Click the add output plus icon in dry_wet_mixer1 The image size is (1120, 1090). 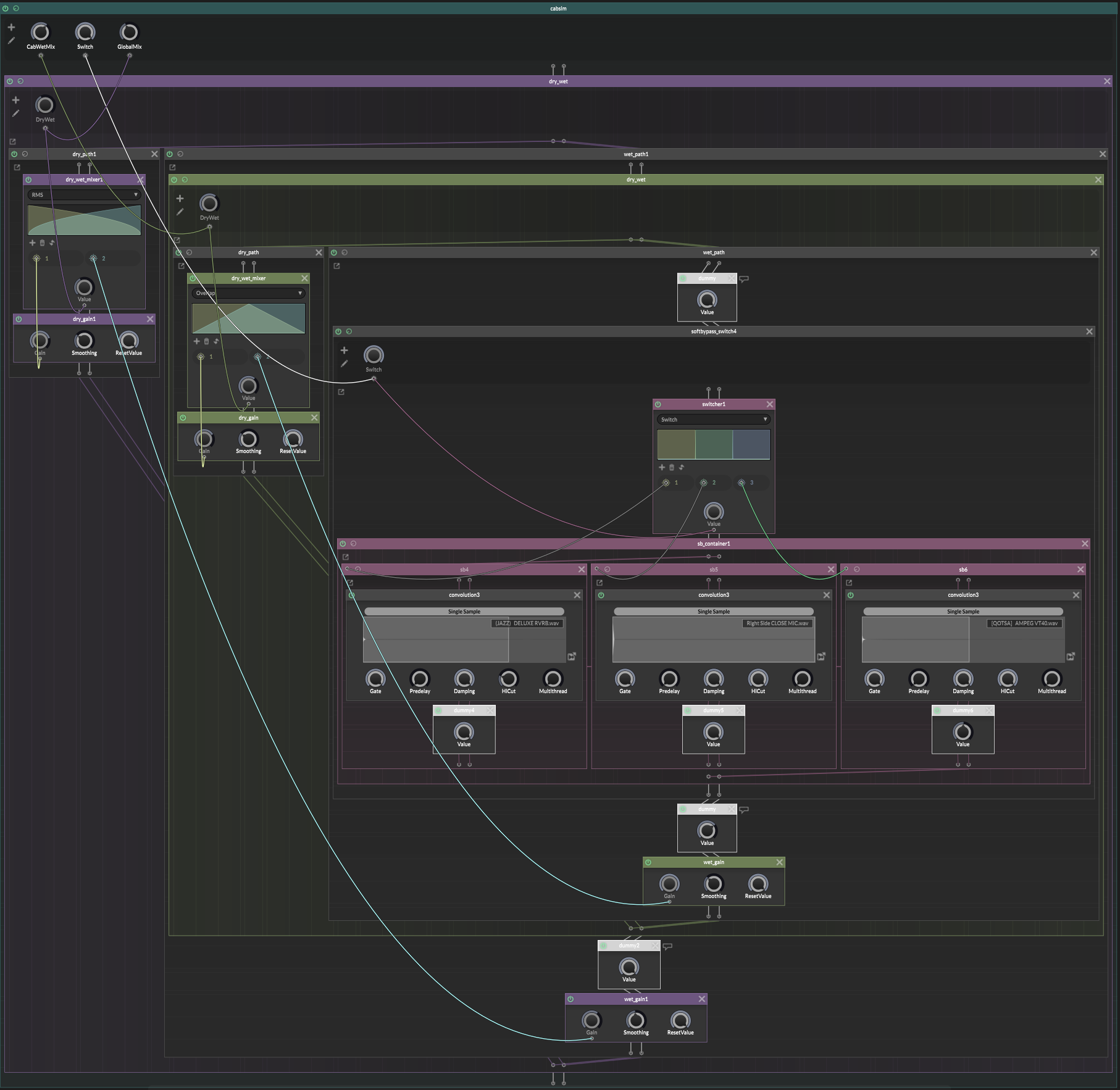(32, 243)
